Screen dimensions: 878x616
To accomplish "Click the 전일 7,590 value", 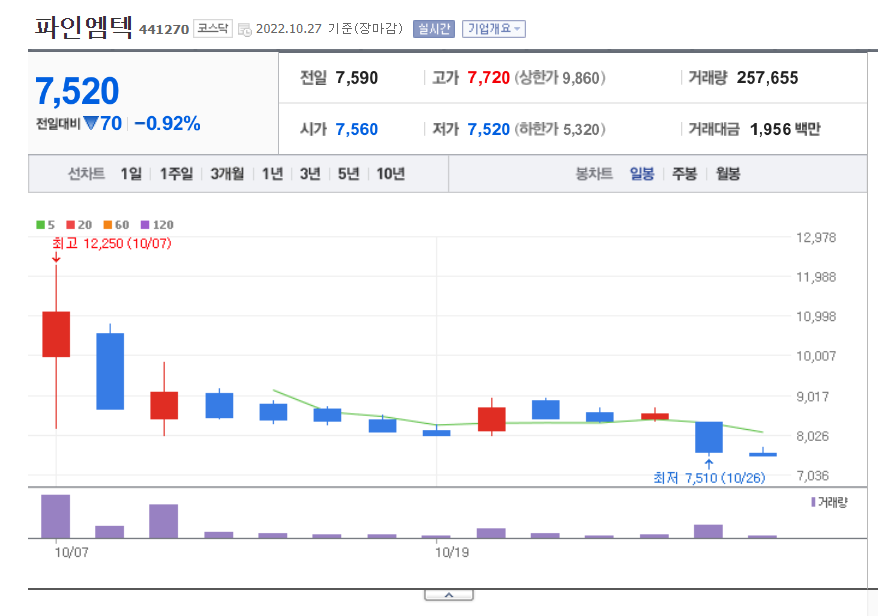I will 357,78.
